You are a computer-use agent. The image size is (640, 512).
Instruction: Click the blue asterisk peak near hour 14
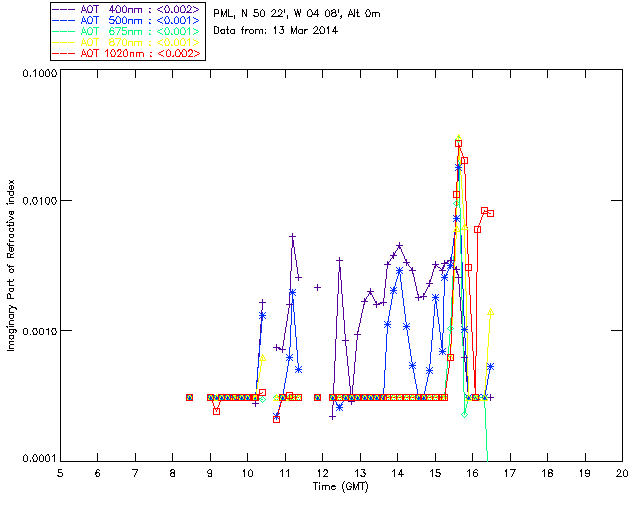click(399, 271)
